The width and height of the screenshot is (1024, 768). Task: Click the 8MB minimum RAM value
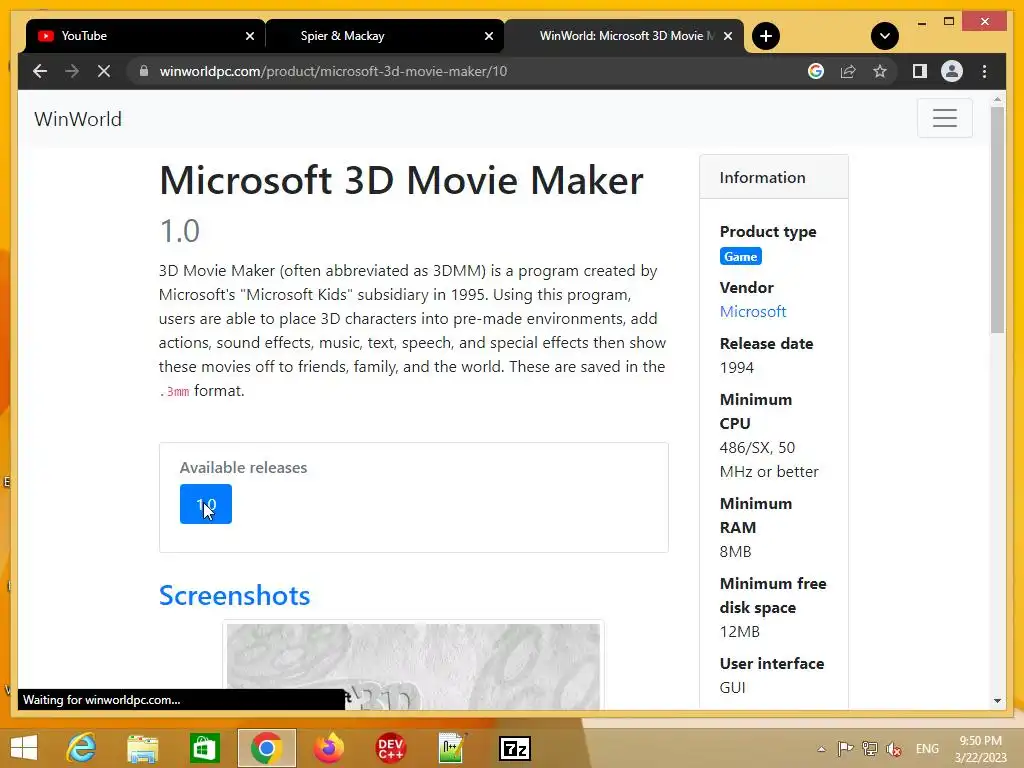click(x=735, y=552)
